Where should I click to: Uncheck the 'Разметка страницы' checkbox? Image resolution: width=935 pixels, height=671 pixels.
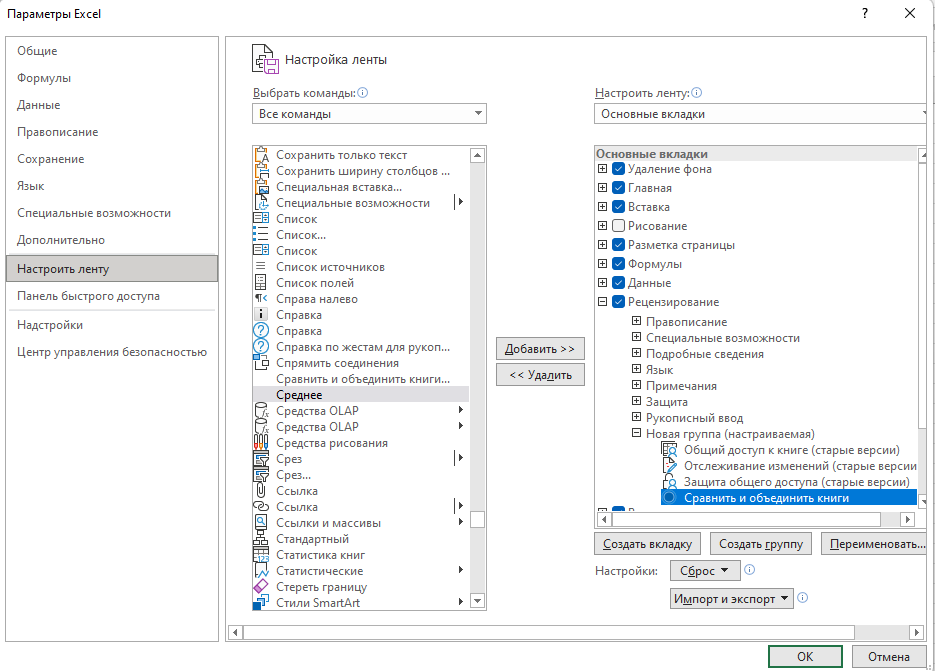click(618, 245)
